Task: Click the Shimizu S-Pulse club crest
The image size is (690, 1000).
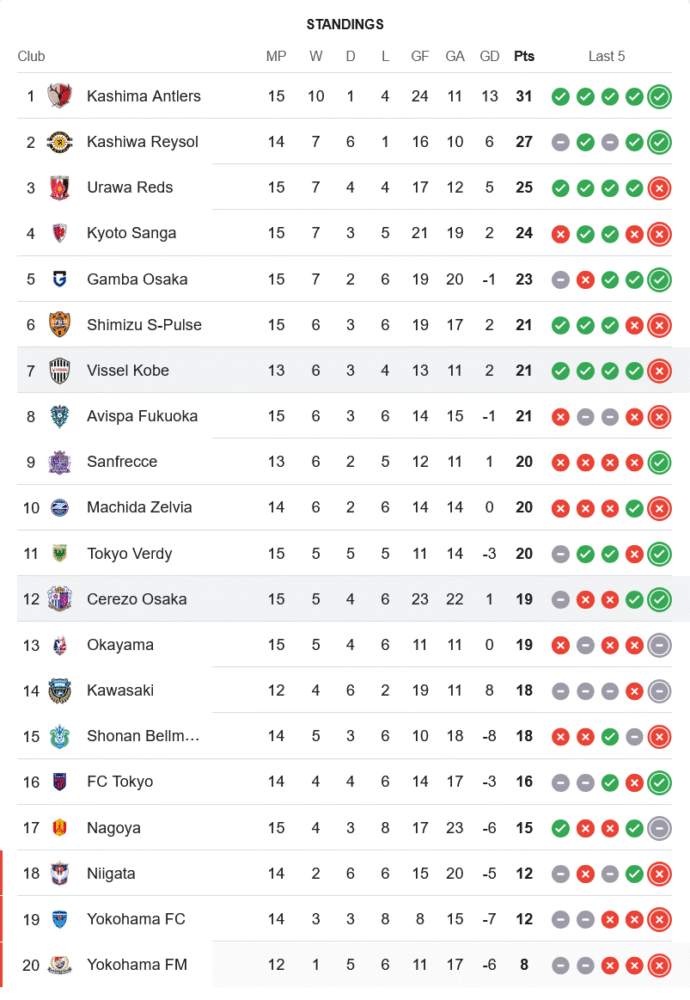Action: (59, 325)
